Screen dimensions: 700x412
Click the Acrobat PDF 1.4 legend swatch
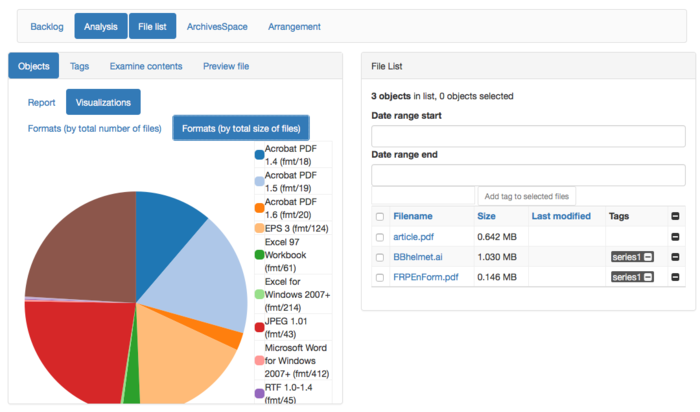click(x=259, y=155)
